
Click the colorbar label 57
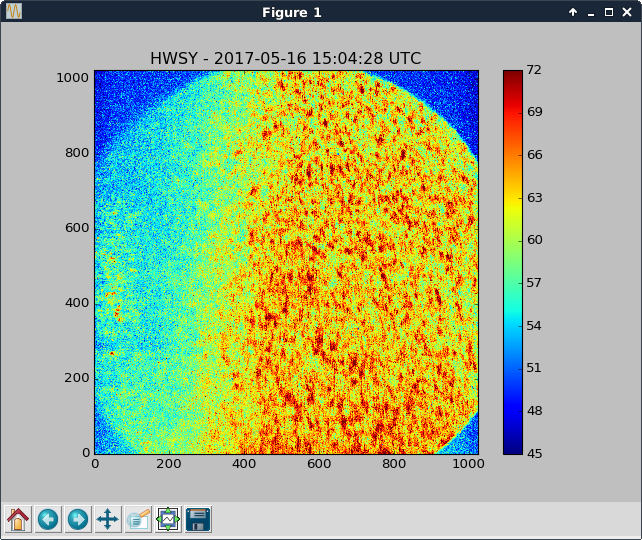[534, 283]
